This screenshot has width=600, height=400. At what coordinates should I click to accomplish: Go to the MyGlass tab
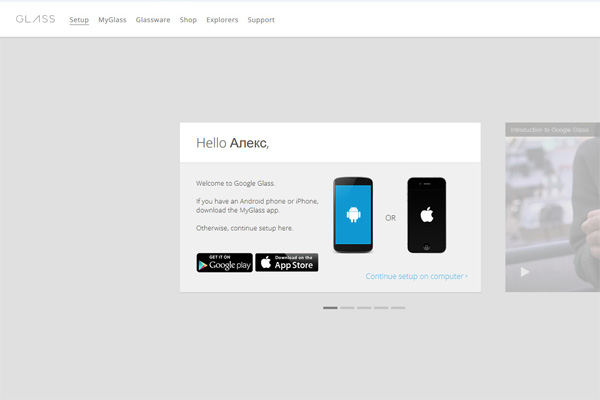point(112,20)
